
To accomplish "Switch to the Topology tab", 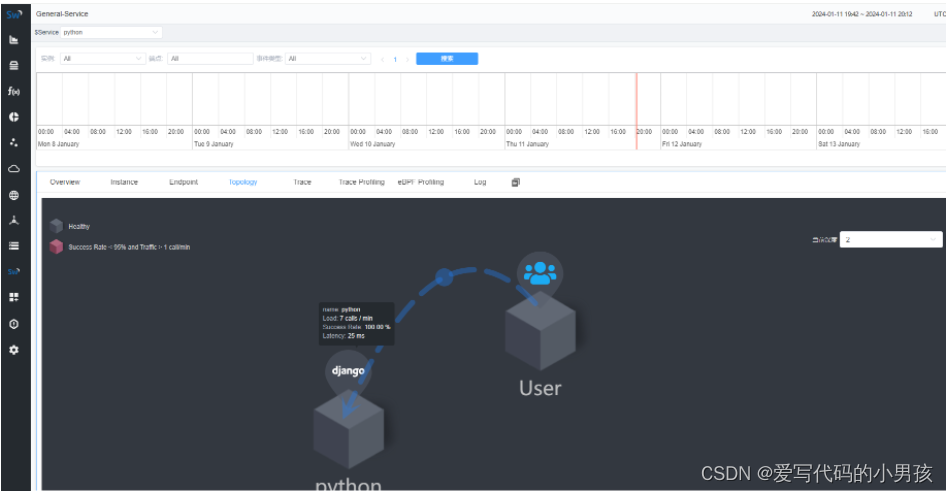I will tap(243, 182).
